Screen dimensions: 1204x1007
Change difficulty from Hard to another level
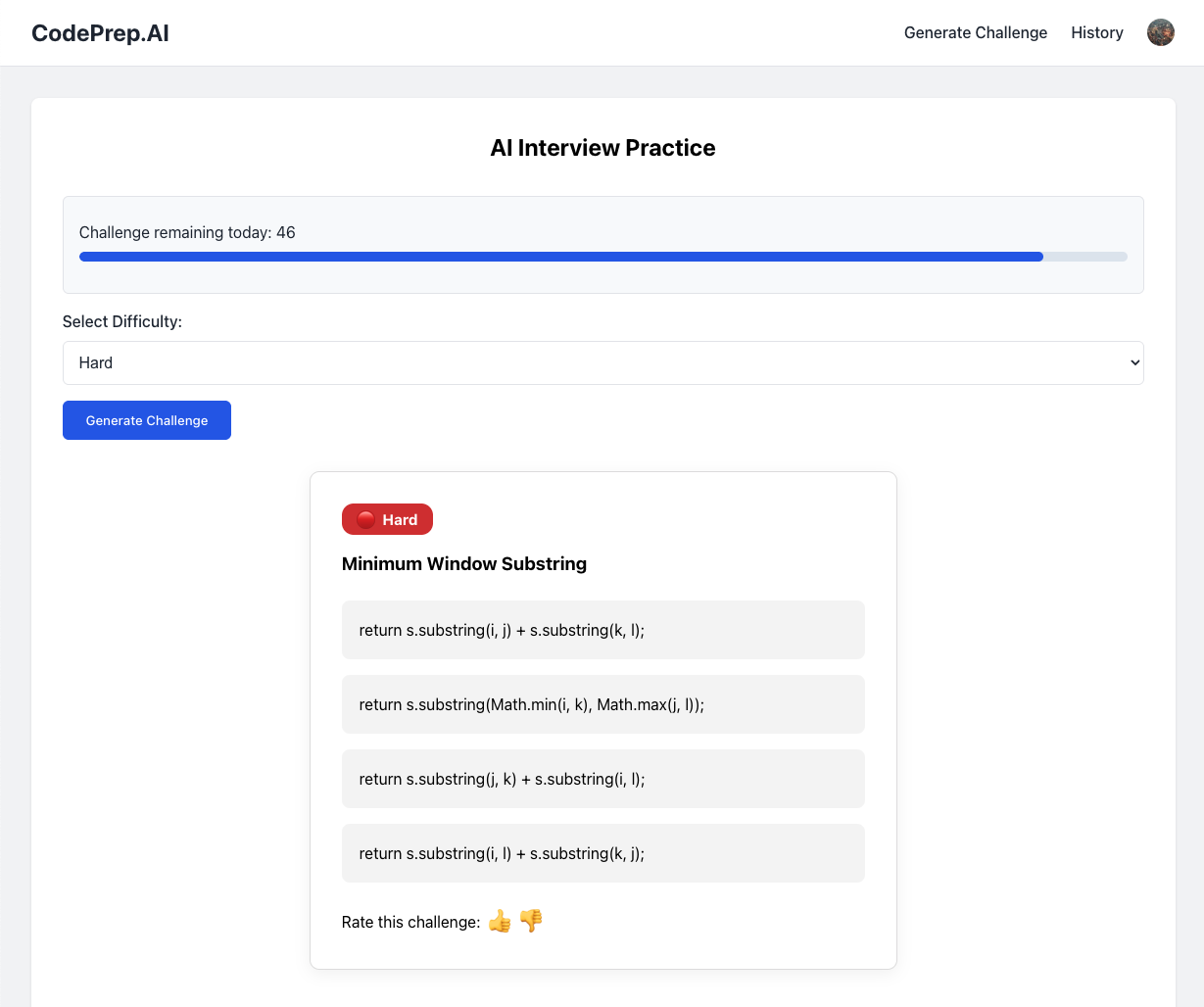(602, 362)
